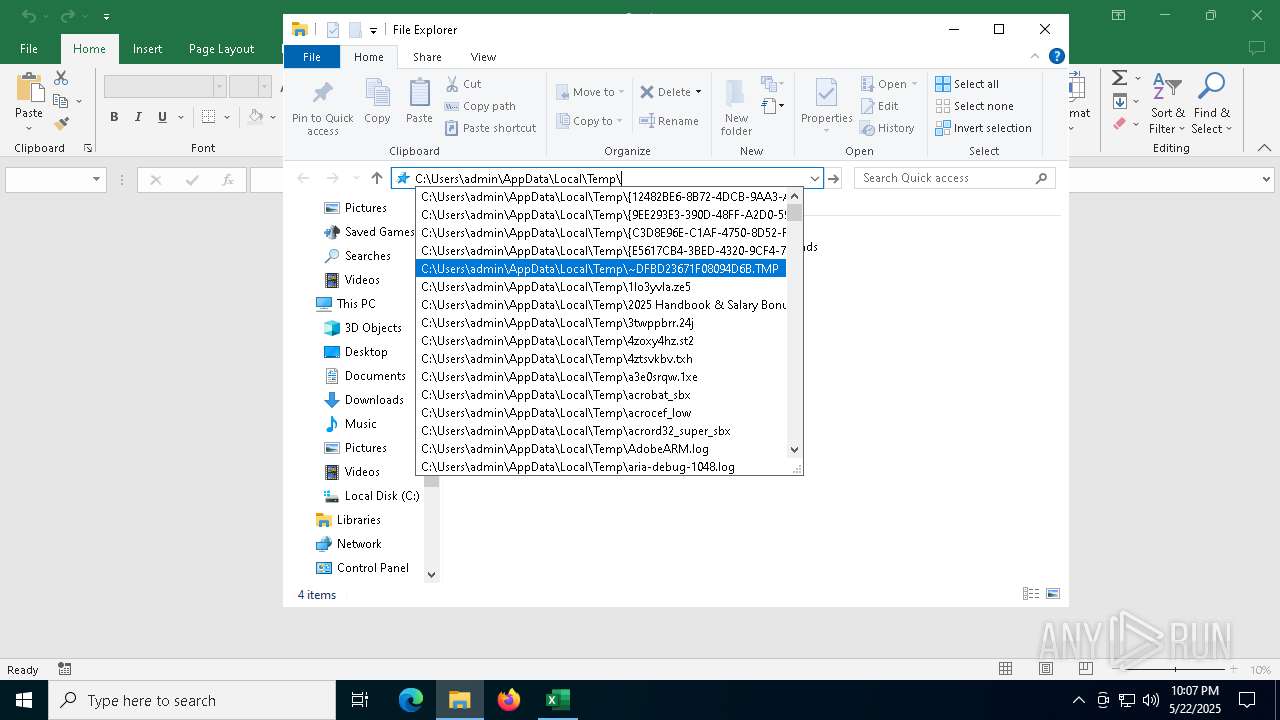This screenshot has width=1280, height=720.
Task: Click the search magnifier in Quick access search
Action: (x=1041, y=178)
